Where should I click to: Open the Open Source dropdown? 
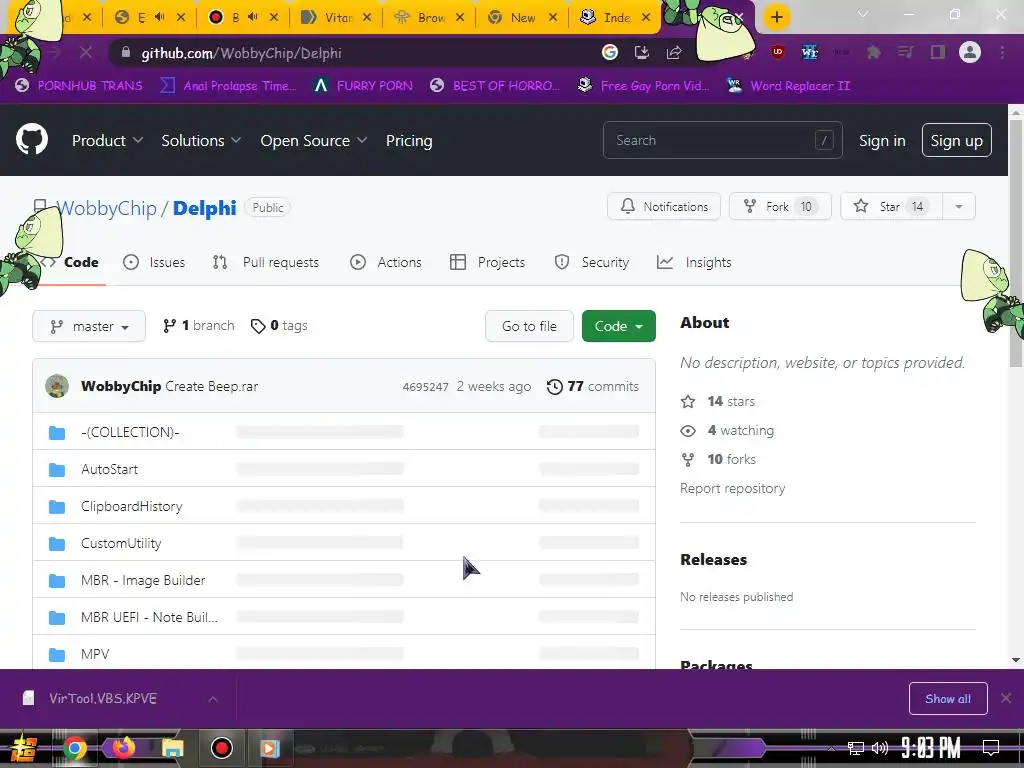point(313,140)
